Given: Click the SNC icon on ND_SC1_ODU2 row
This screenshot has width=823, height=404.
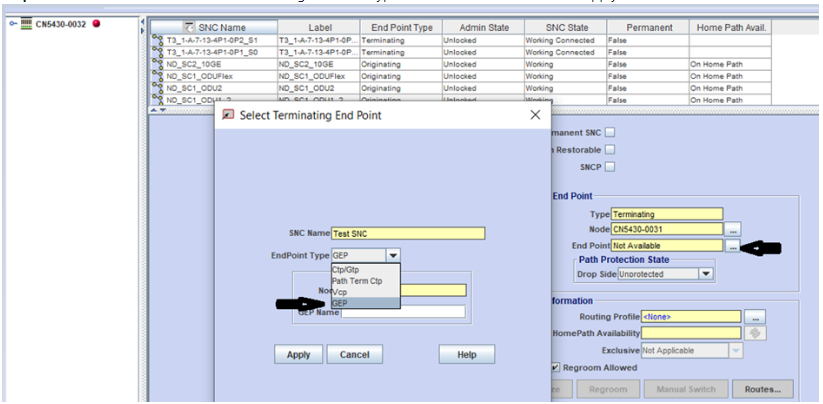Looking at the screenshot, I should click(x=157, y=89).
